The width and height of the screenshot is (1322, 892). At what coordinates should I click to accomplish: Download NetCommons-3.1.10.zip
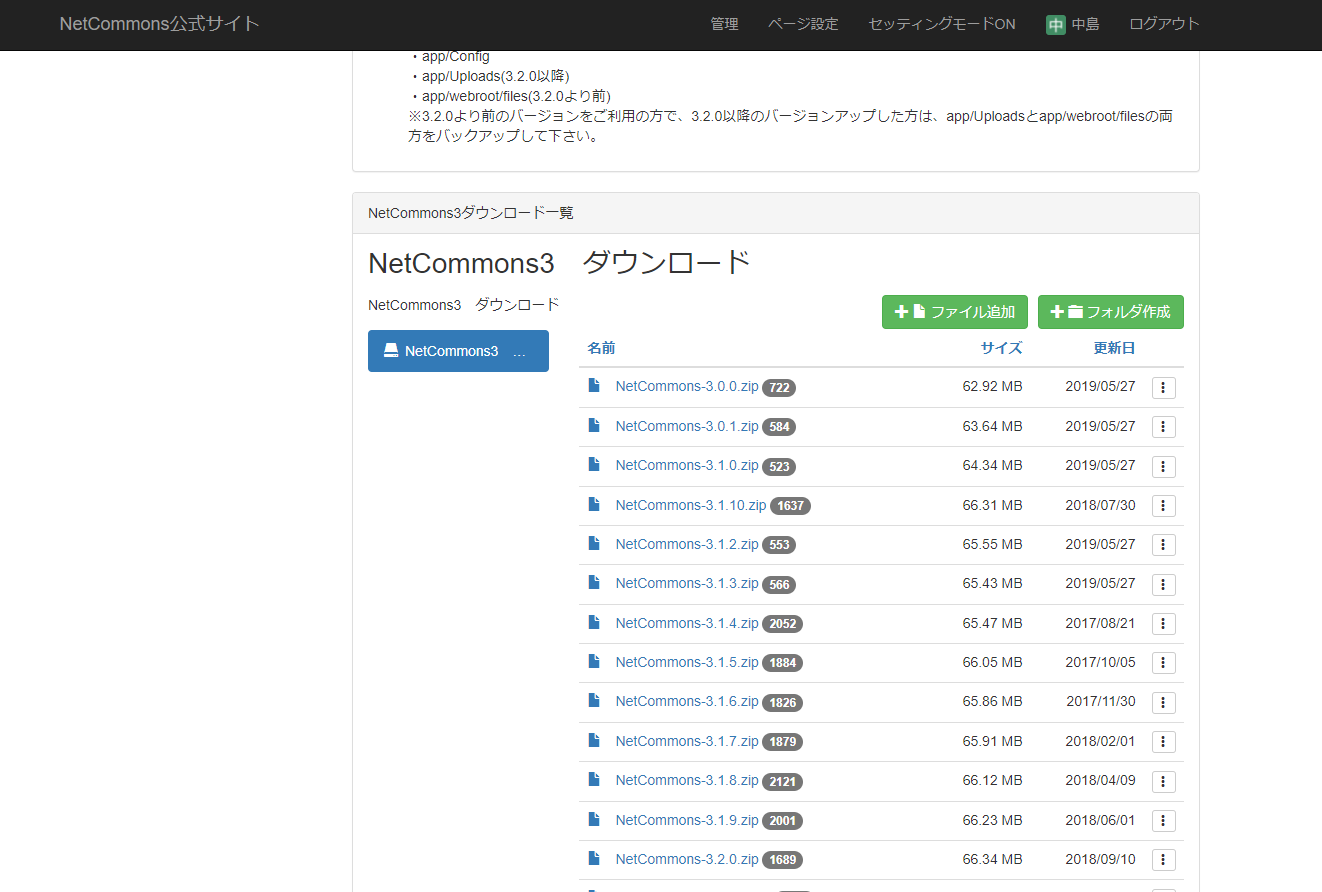tap(691, 505)
